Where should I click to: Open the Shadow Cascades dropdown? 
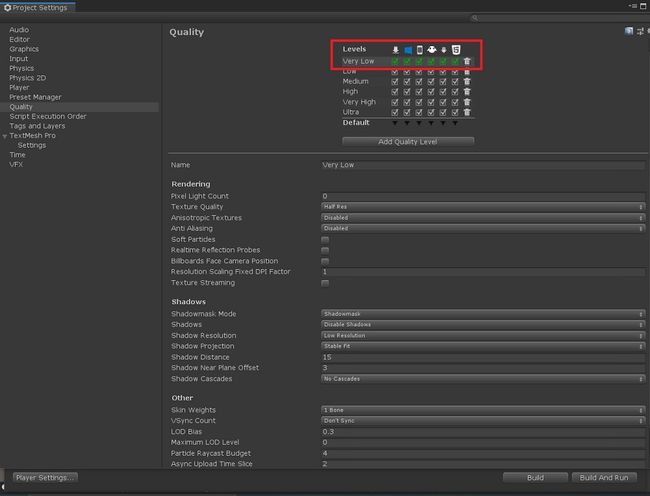click(x=483, y=379)
